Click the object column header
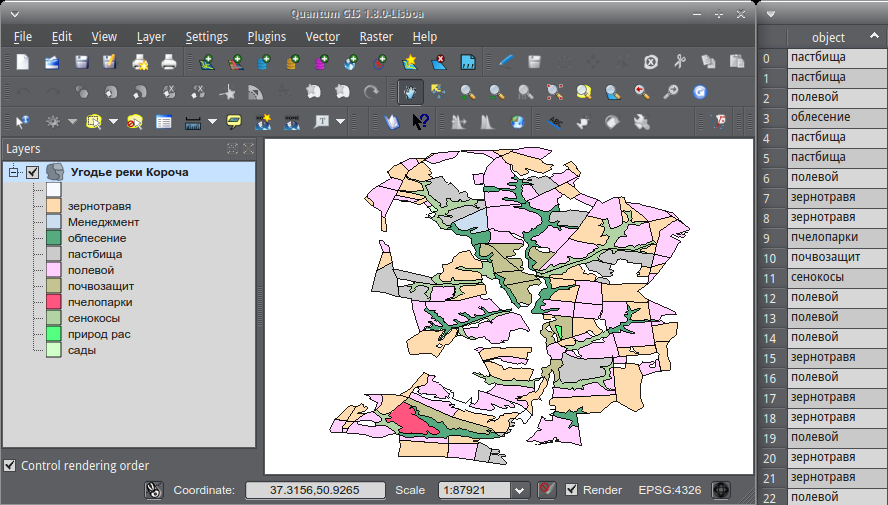The height and width of the screenshot is (505, 888). coord(829,37)
